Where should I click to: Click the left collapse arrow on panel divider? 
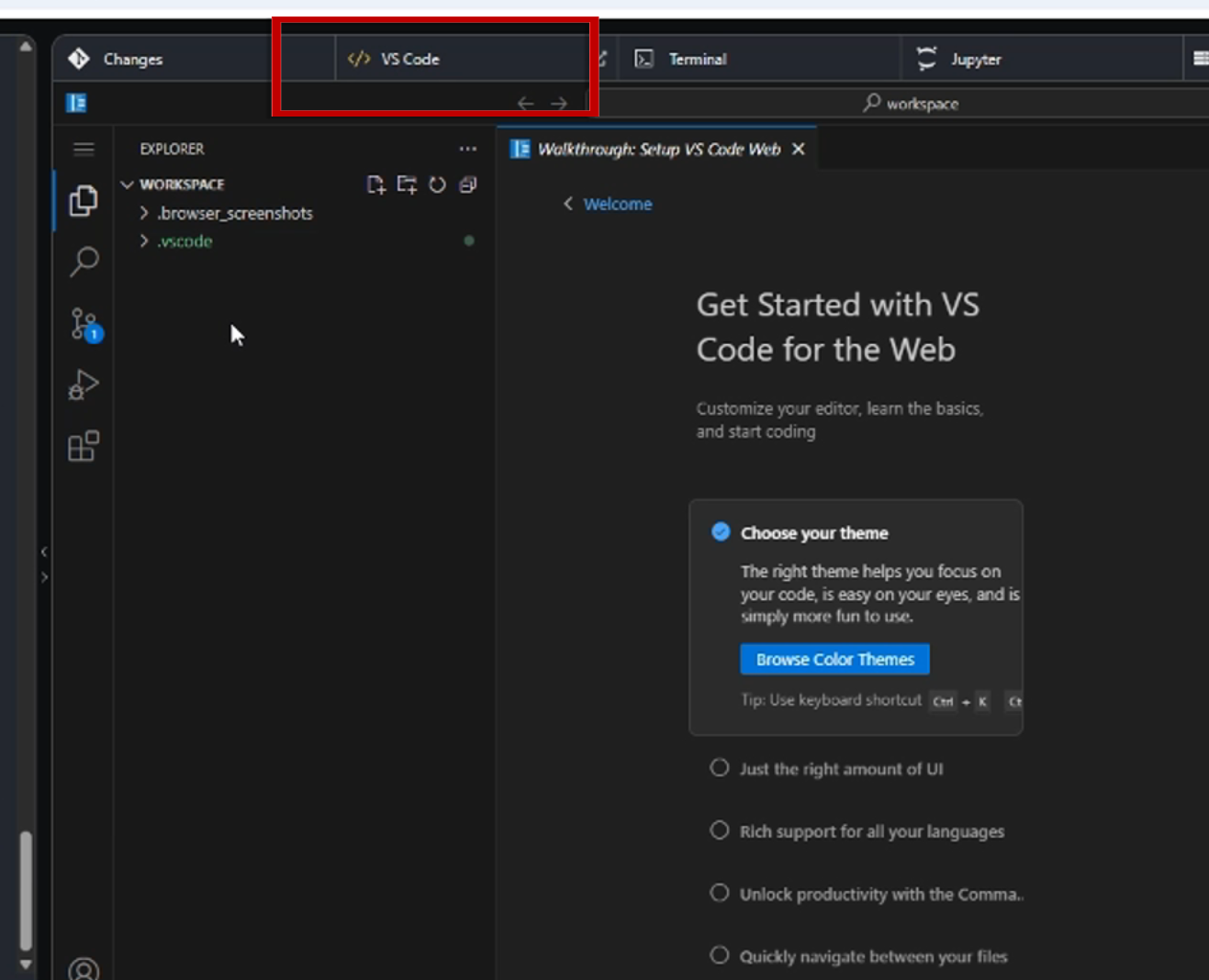44,551
